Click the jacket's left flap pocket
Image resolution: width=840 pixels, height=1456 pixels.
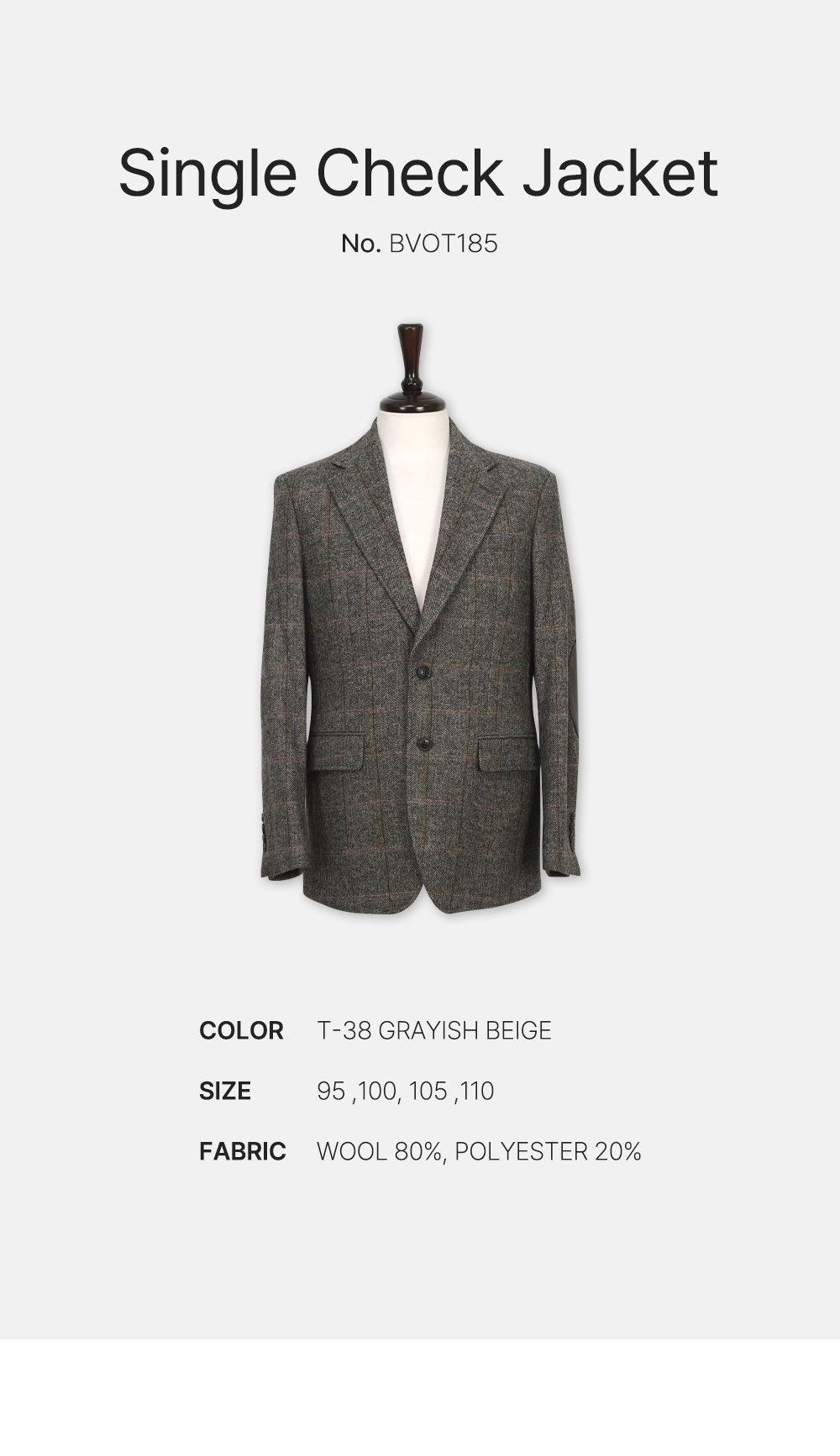click(x=340, y=753)
